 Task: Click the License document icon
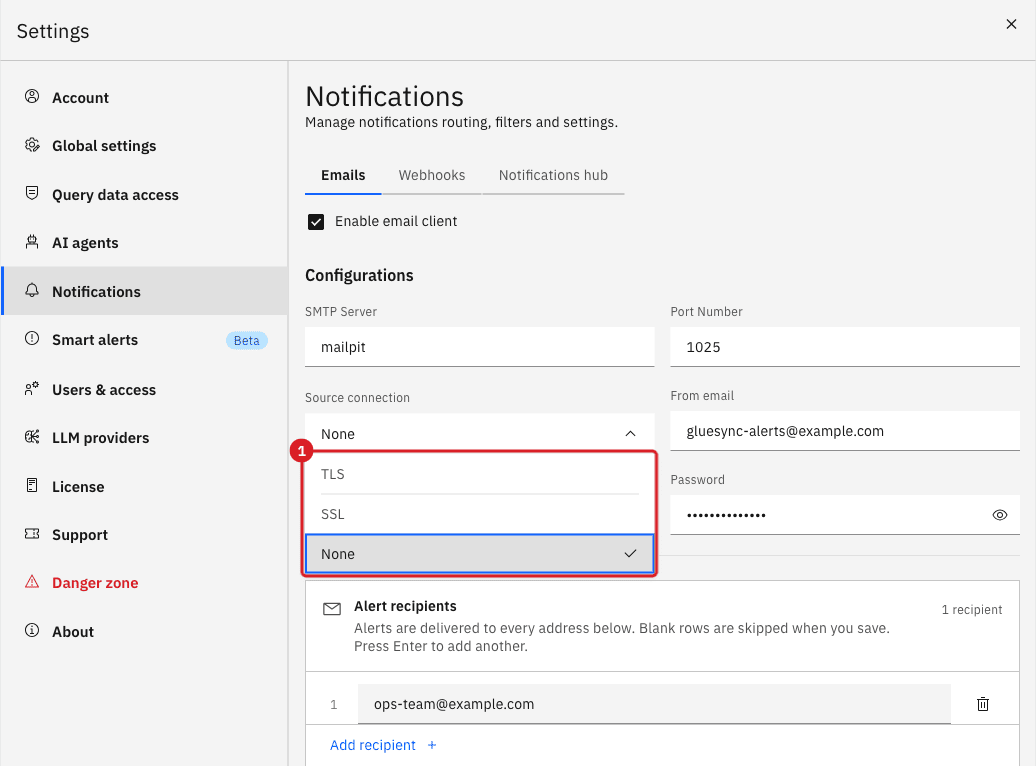tap(32, 486)
